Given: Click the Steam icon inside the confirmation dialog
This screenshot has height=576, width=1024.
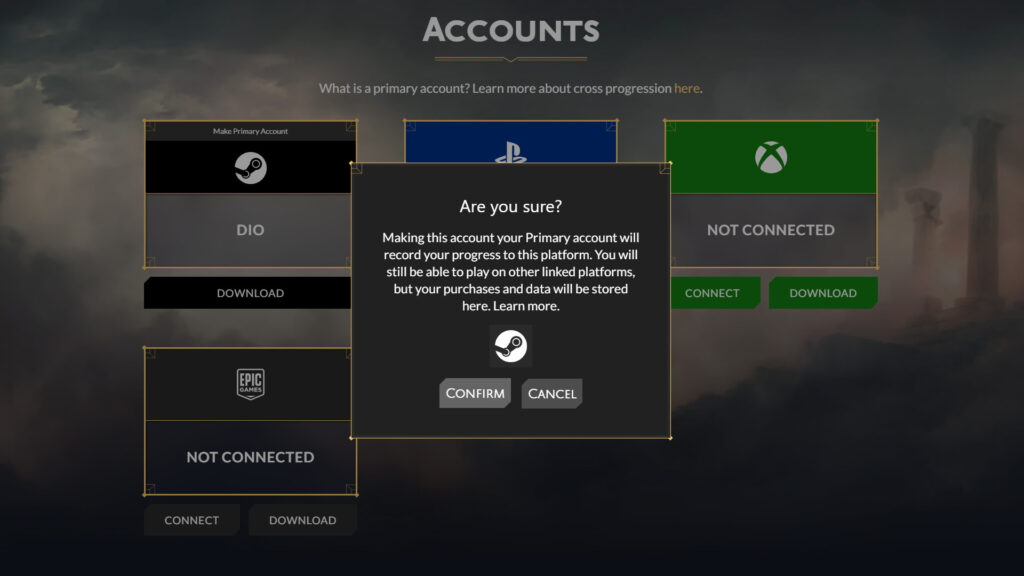Looking at the screenshot, I should click(x=511, y=347).
